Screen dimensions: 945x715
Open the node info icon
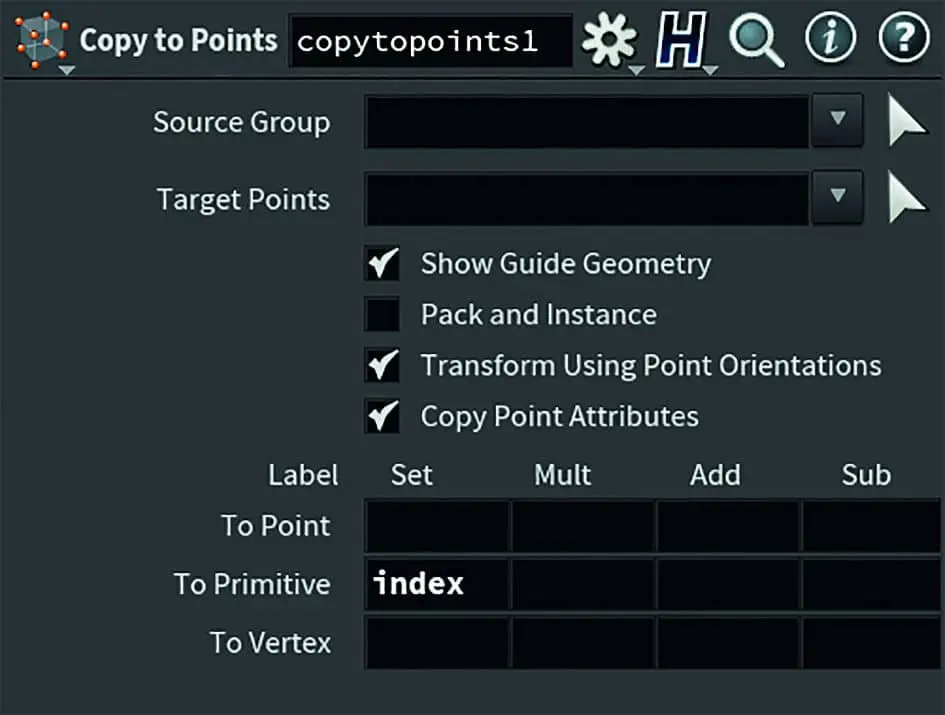[830, 40]
